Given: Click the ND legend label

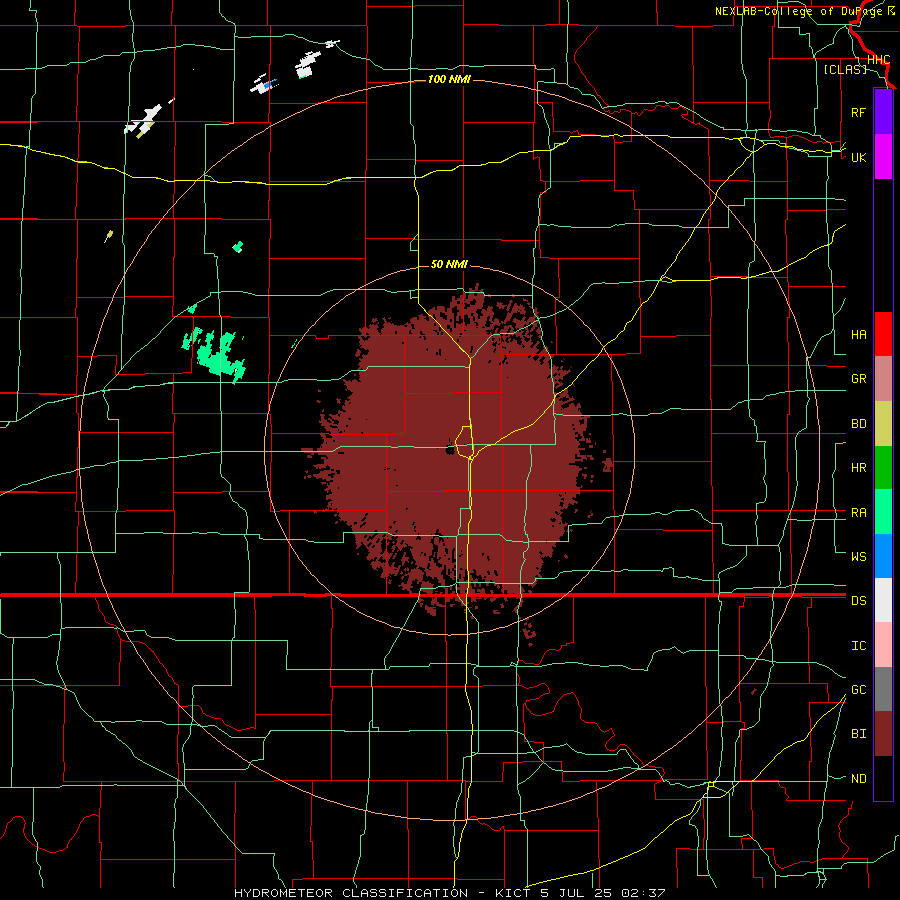Looking at the screenshot, I should pos(858,779).
